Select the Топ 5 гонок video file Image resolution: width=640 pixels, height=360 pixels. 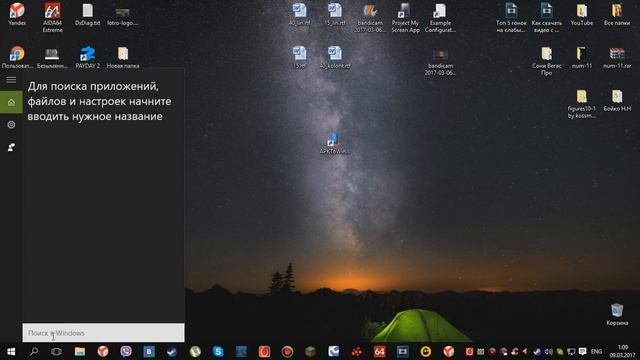511,18
